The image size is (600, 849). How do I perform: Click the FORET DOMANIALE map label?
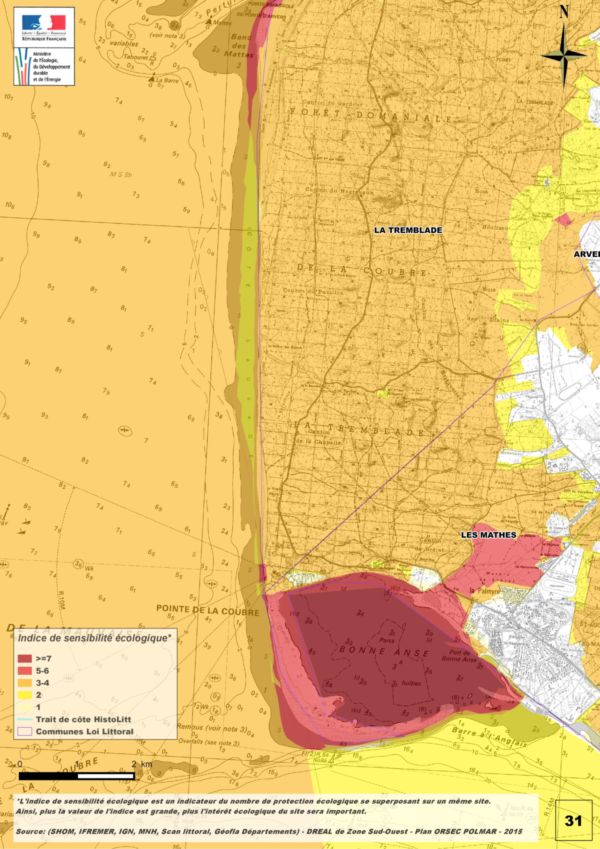tap(371, 115)
